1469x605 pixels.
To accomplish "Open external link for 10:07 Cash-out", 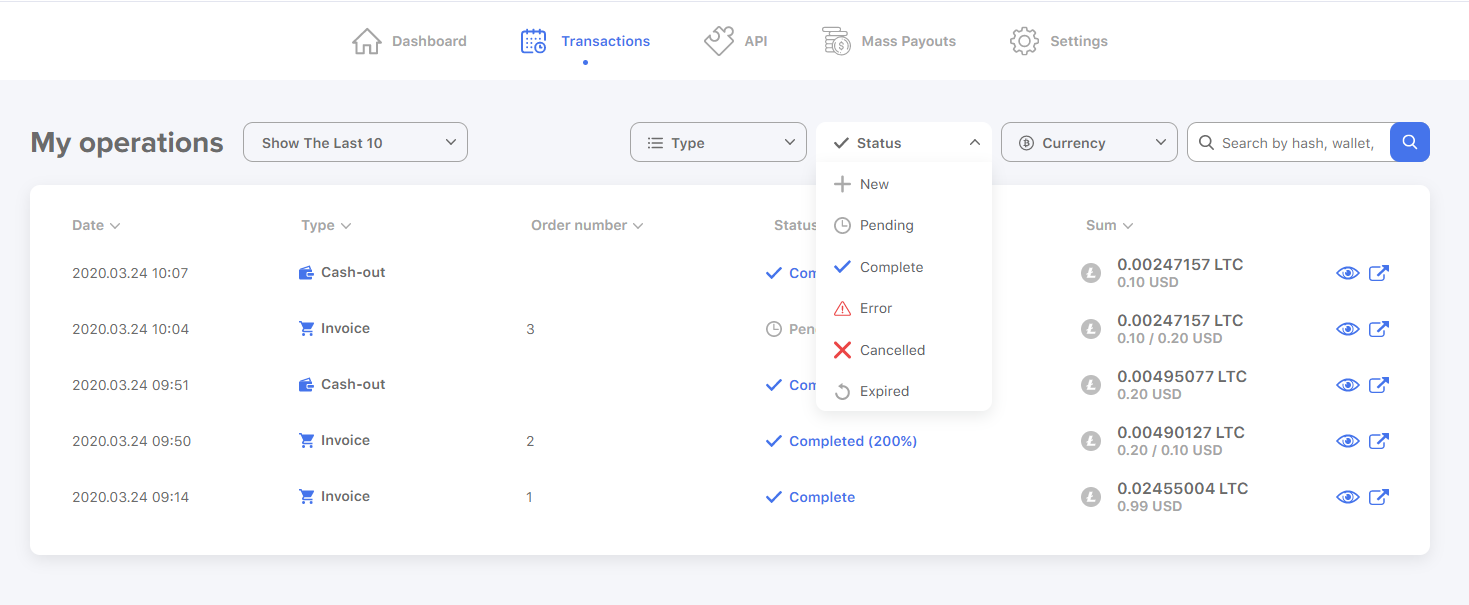I will pyautogui.click(x=1379, y=273).
